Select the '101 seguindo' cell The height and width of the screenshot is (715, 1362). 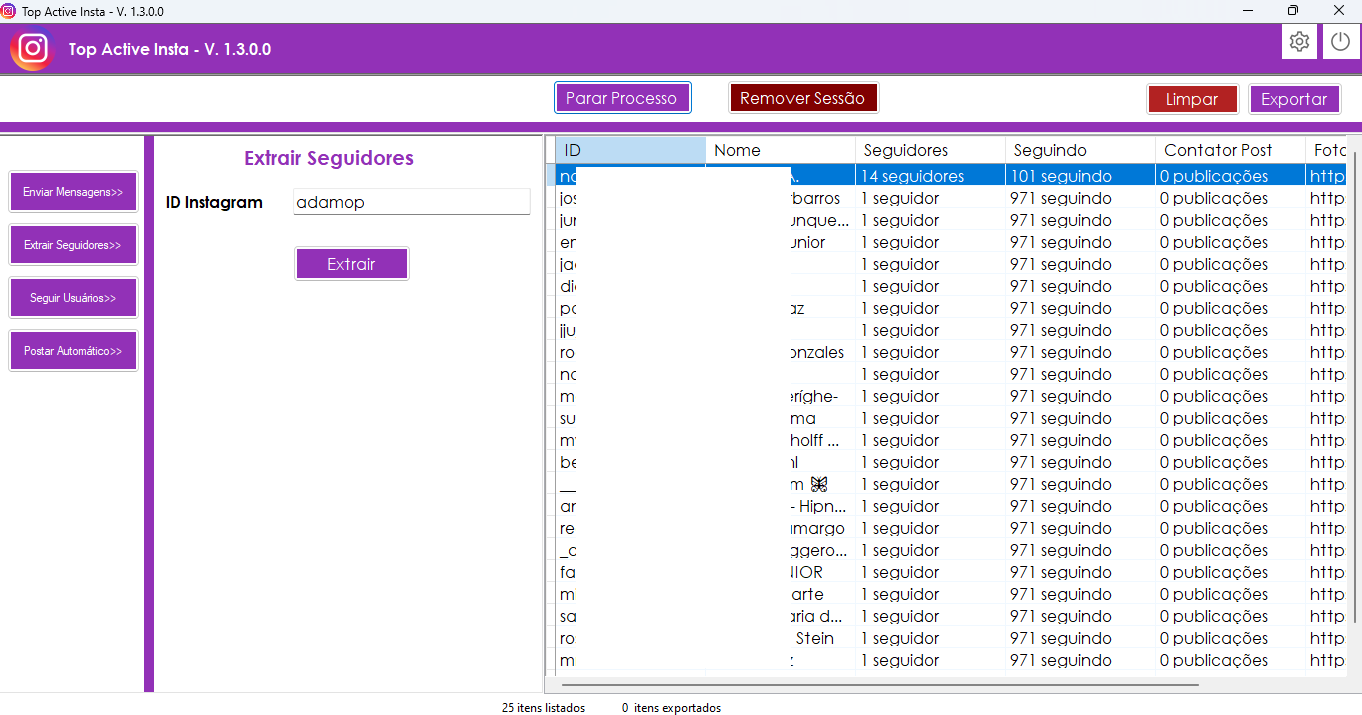(x=1080, y=176)
